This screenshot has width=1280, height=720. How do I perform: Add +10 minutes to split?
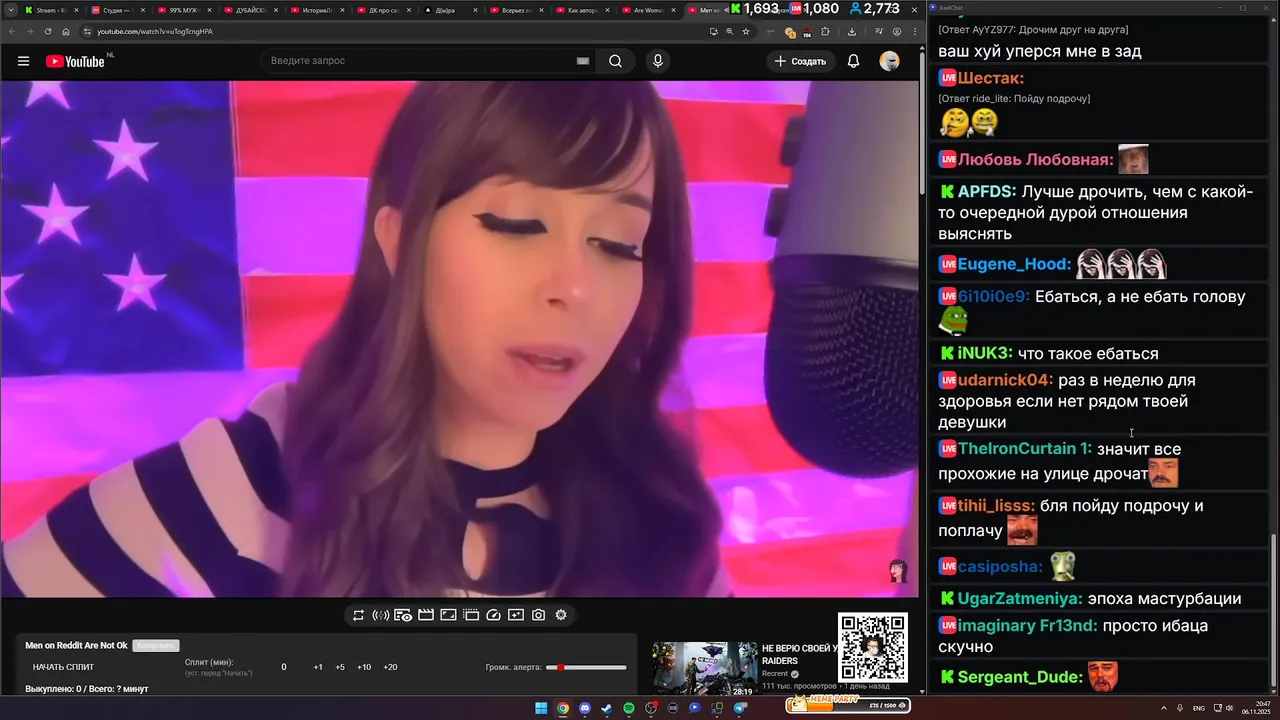pyautogui.click(x=364, y=667)
